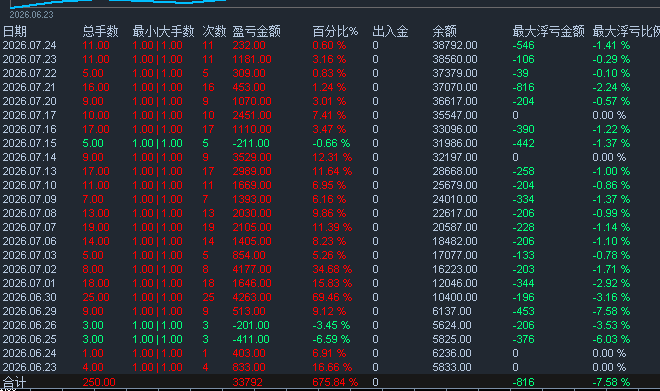Click the 日期 column header
This screenshot has width=660, height=391.
point(15,32)
